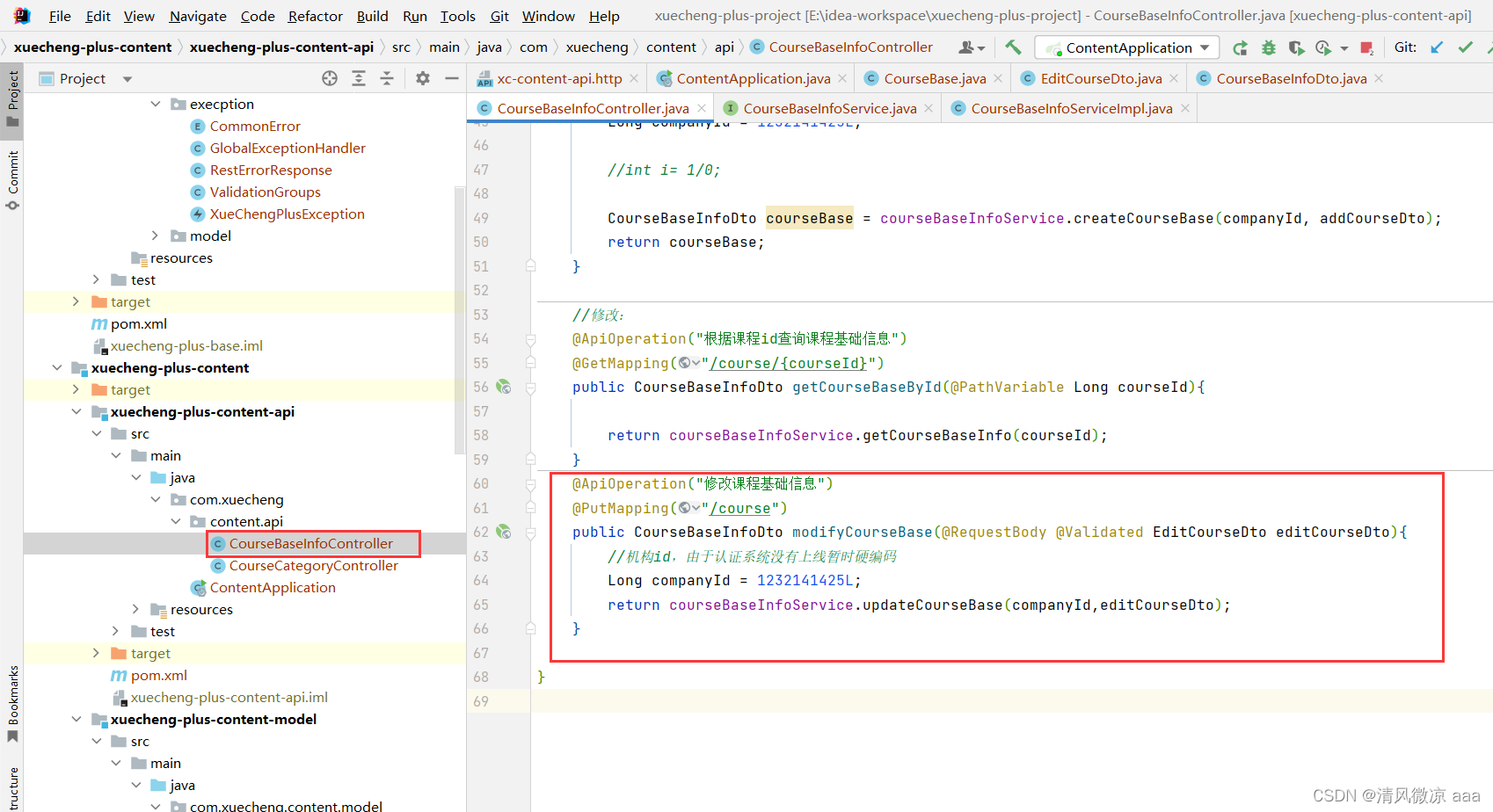The width and height of the screenshot is (1493, 812).
Task: Close the CourseBaseInfoServiceImpl.java tab
Action: (x=1185, y=108)
